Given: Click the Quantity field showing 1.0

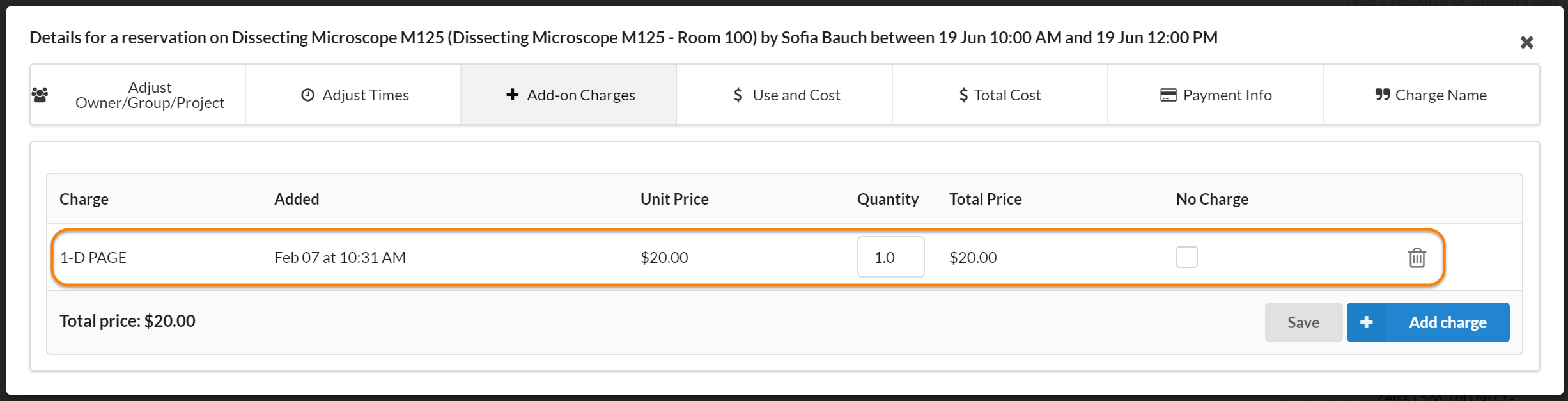Looking at the screenshot, I should pos(890,257).
